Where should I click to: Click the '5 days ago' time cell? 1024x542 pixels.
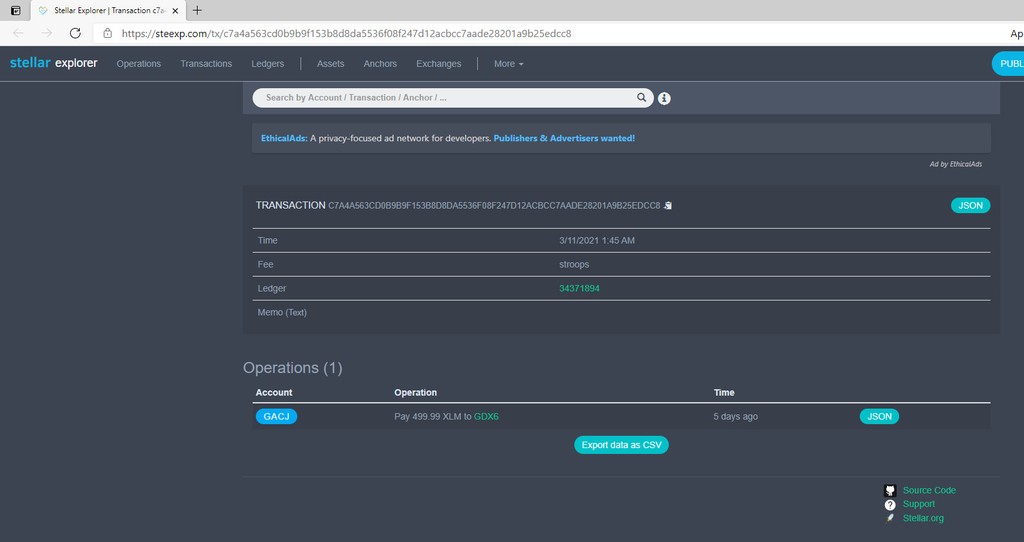735,416
